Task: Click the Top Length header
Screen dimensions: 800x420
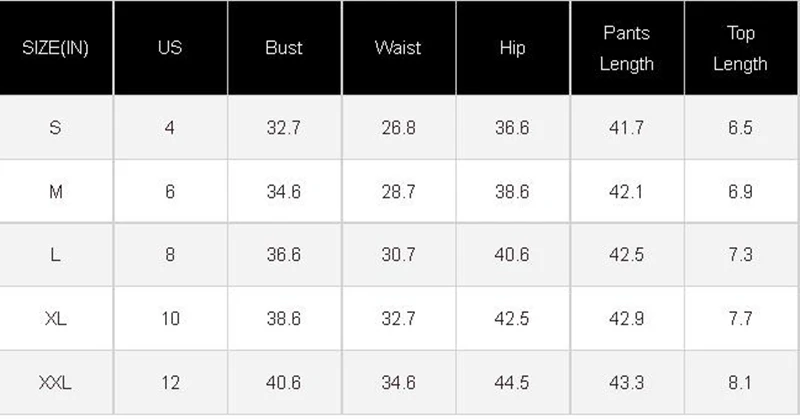Action: pos(741,48)
